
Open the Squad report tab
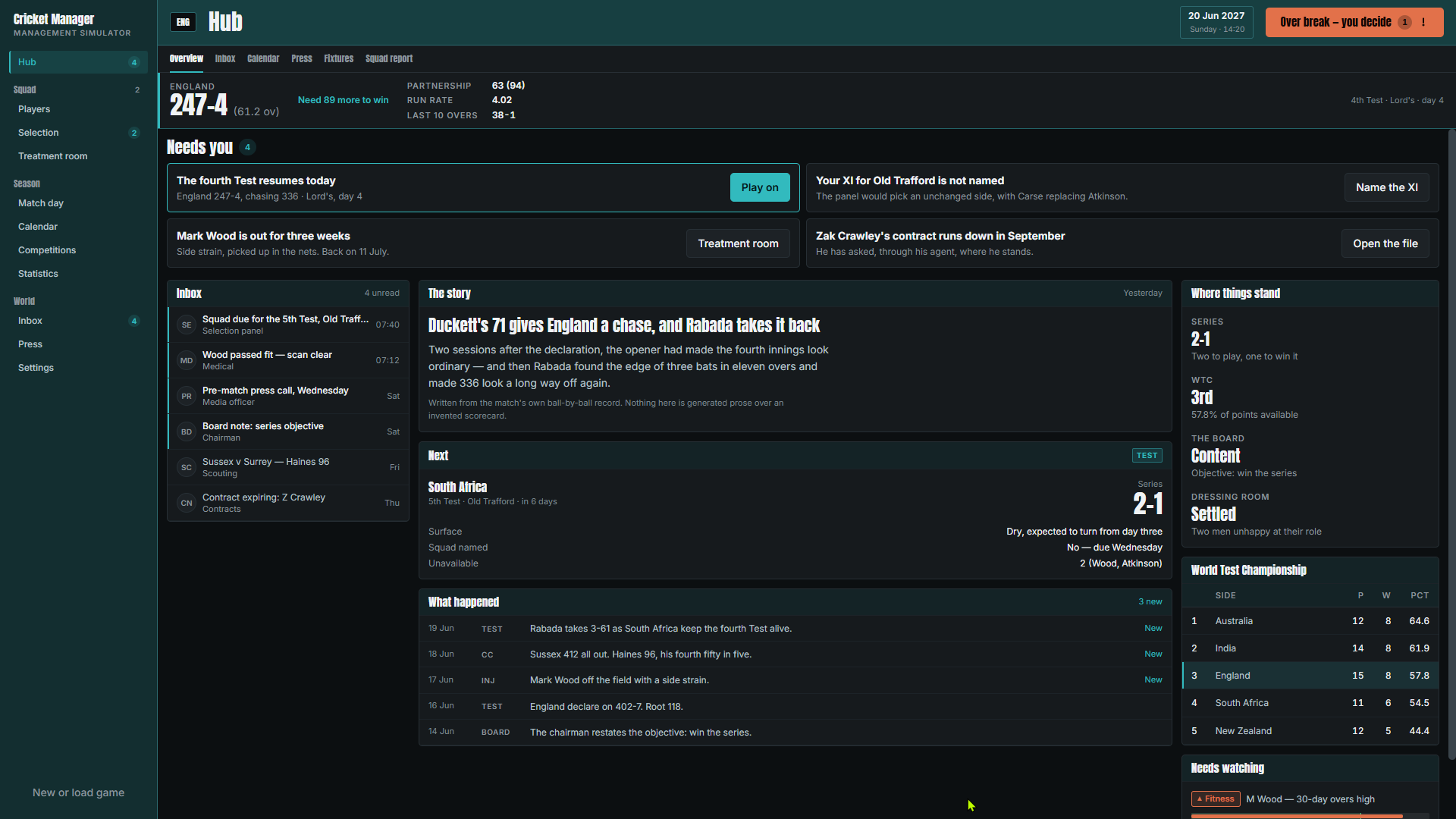click(389, 58)
